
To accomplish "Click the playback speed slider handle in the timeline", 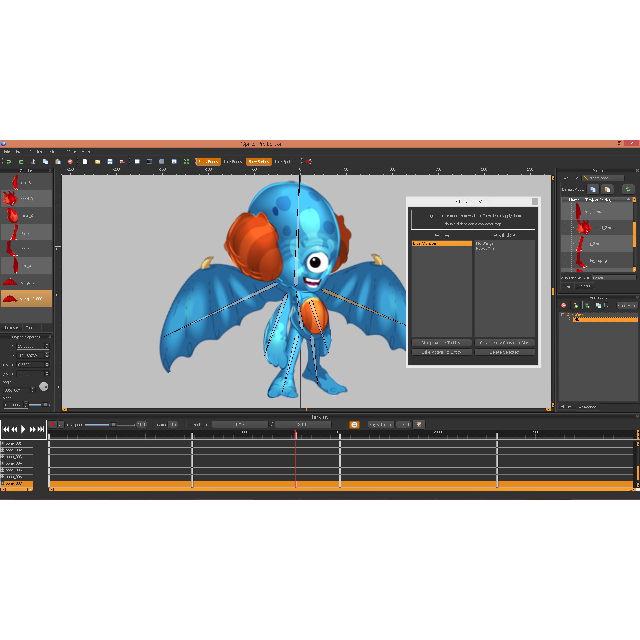I will pyautogui.click(x=111, y=425).
